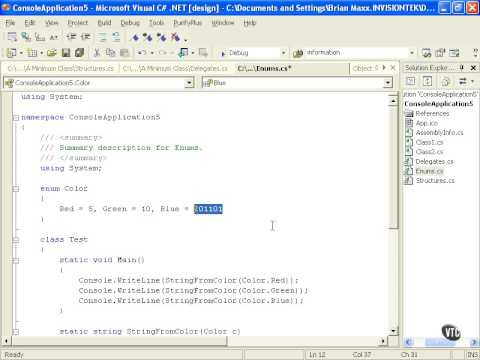Toggle a bookmark with the first flag icon
480x360 pixels.
135,37
